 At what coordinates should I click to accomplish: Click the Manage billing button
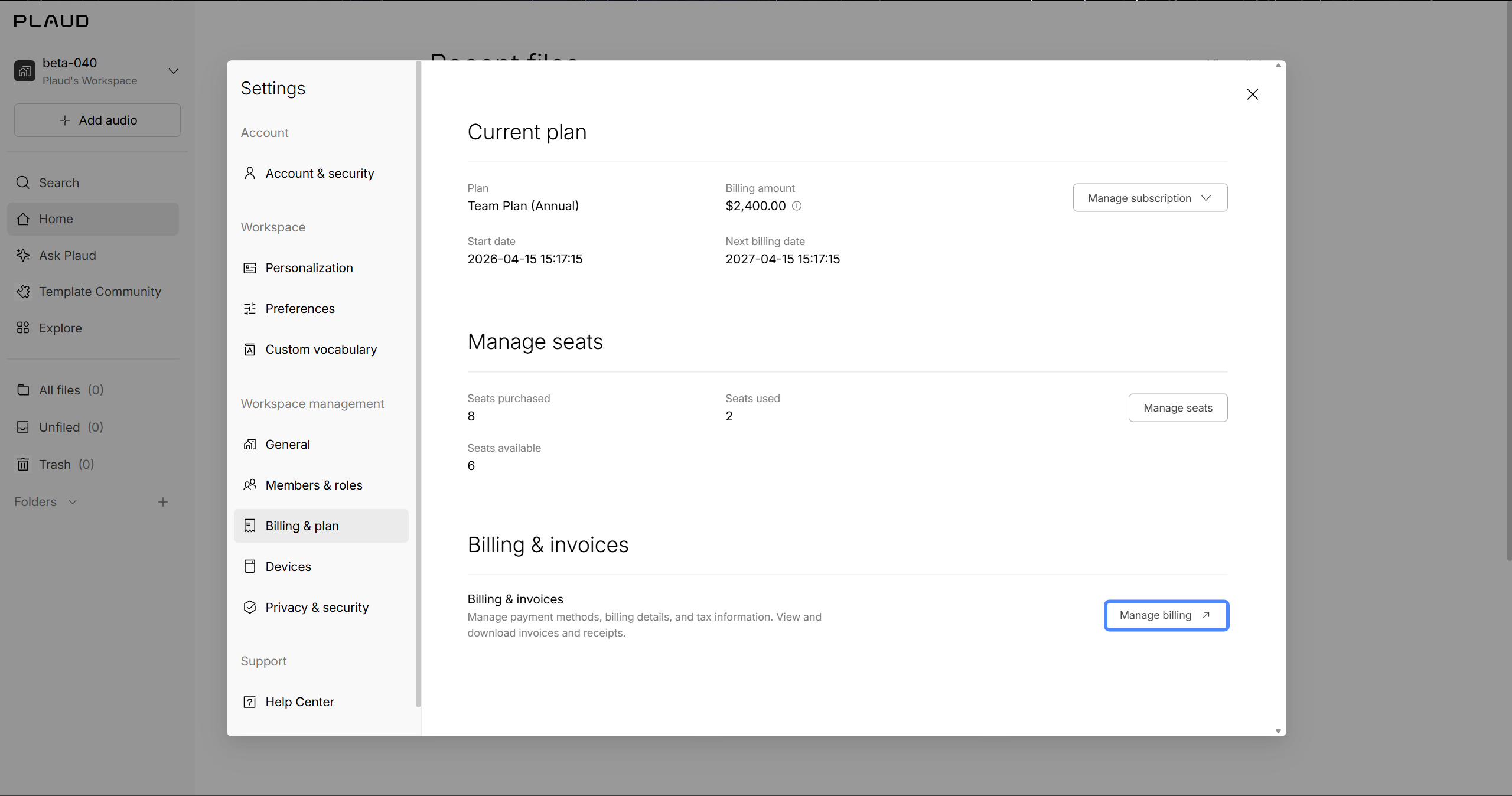pyautogui.click(x=1166, y=615)
